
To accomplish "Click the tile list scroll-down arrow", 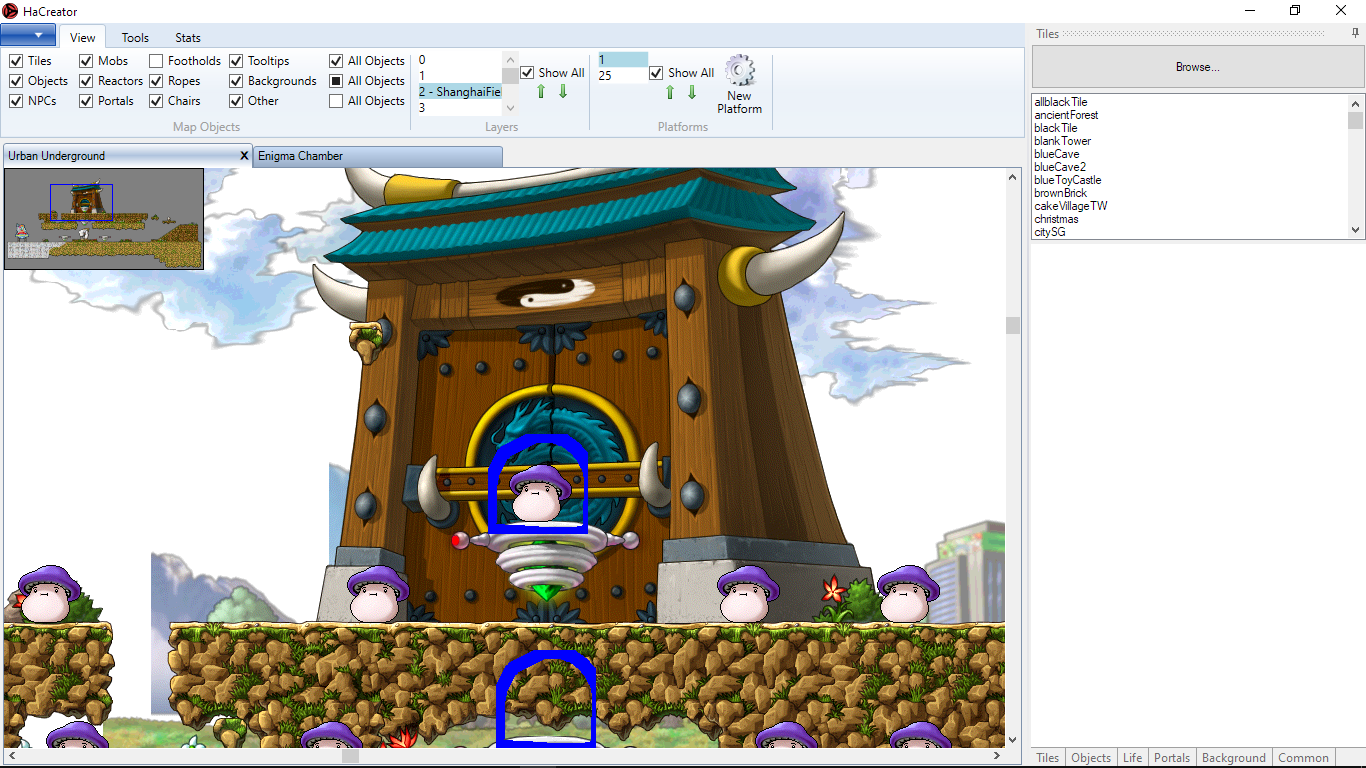I will tap(1356, 230).
